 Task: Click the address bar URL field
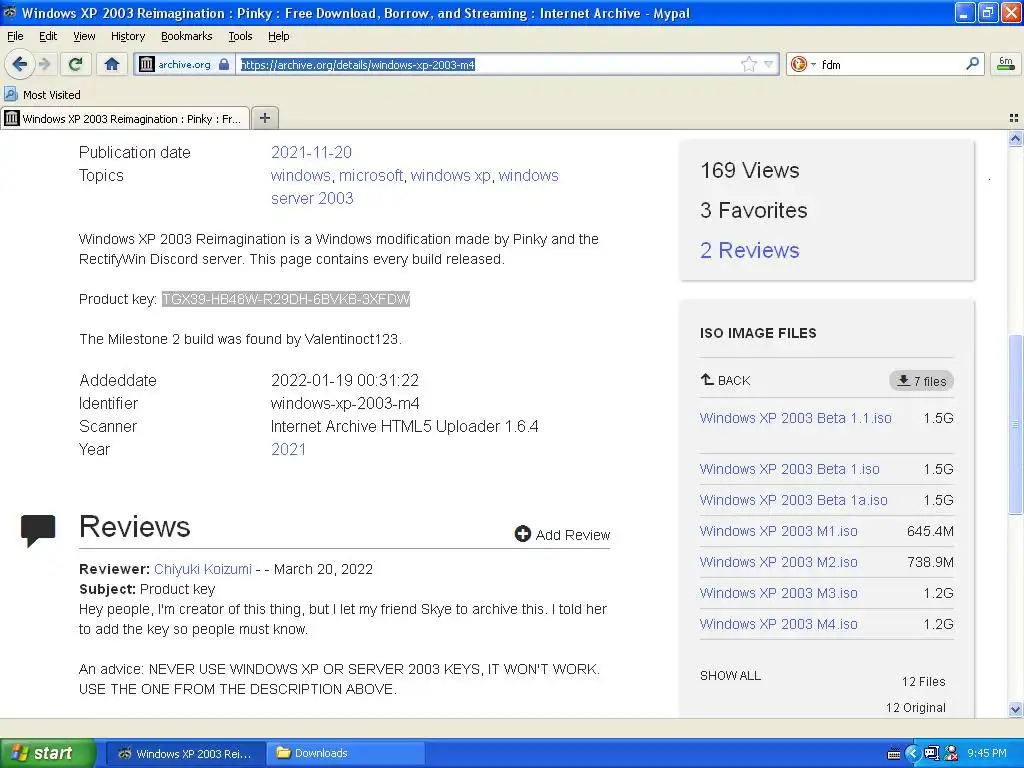pos(488,65)
